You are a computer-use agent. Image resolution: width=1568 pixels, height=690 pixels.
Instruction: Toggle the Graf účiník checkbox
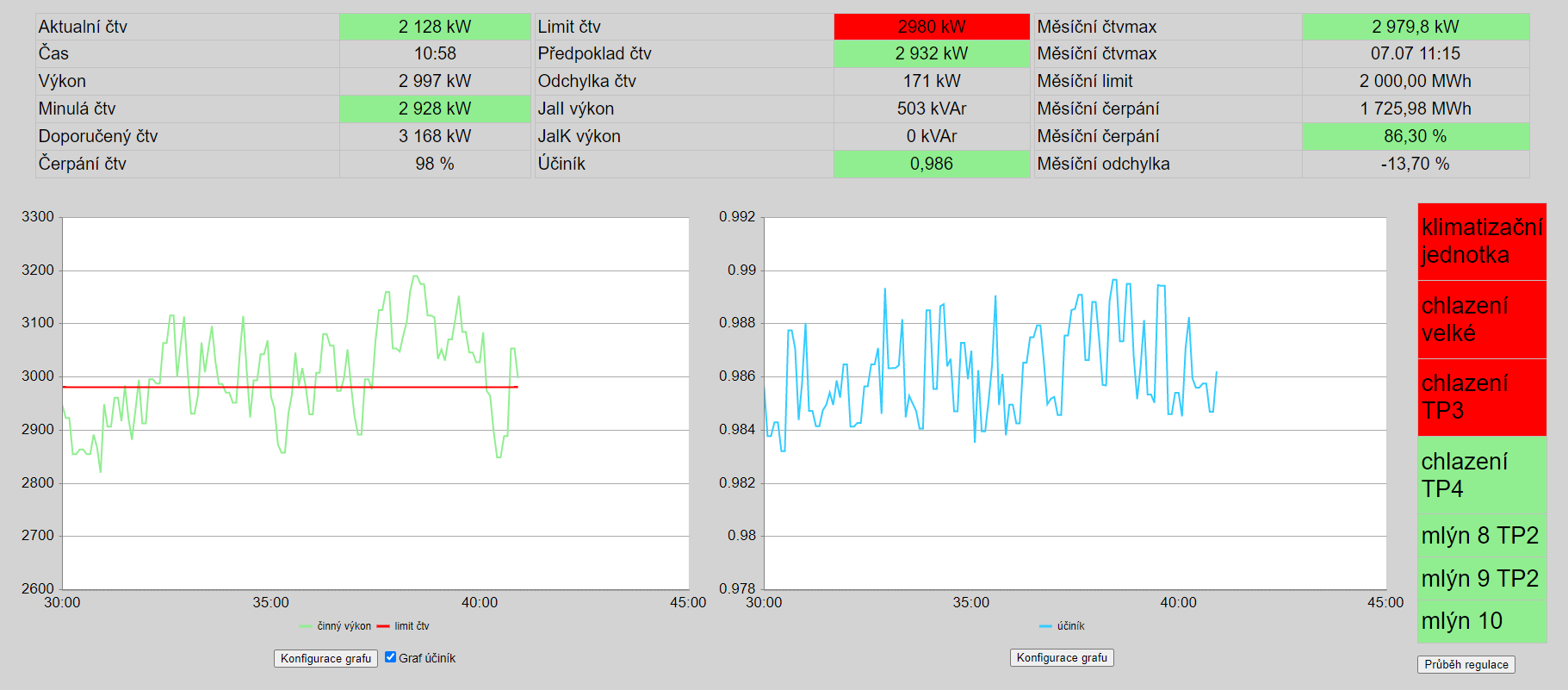pos(391,657)
